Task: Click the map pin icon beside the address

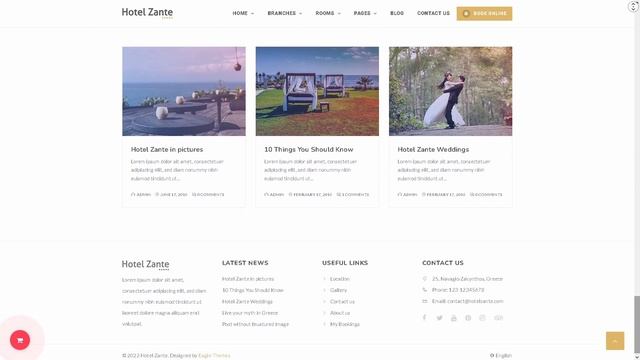Action: pyautogui.click(x=424, y=279)
